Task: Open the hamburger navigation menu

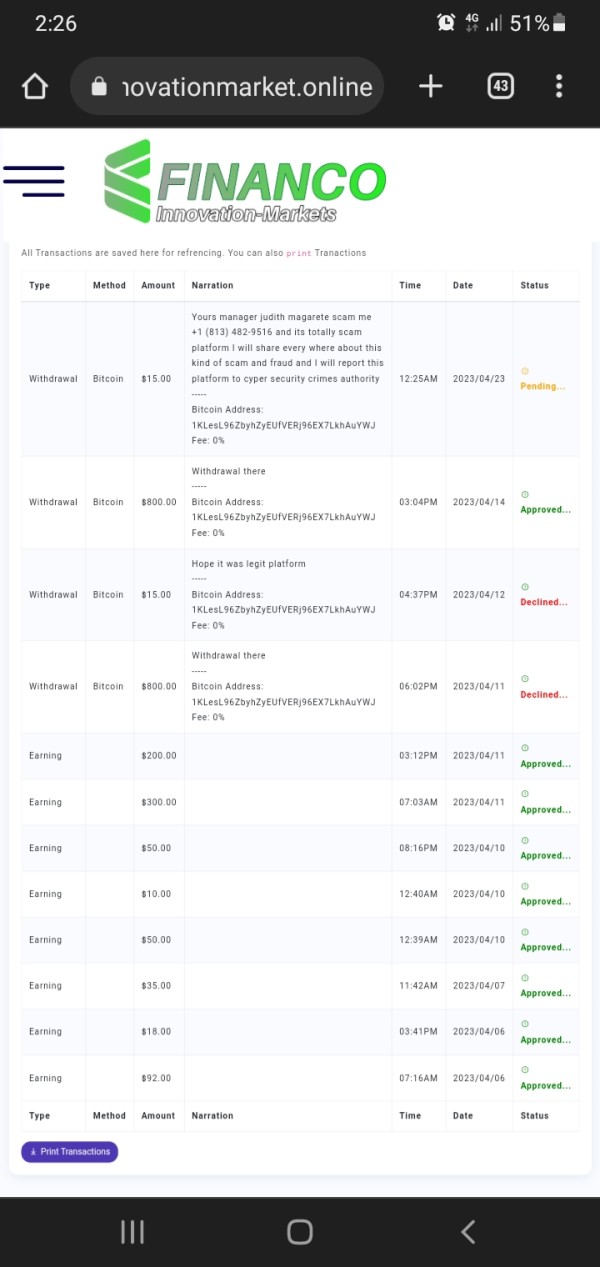Action: 34,181
